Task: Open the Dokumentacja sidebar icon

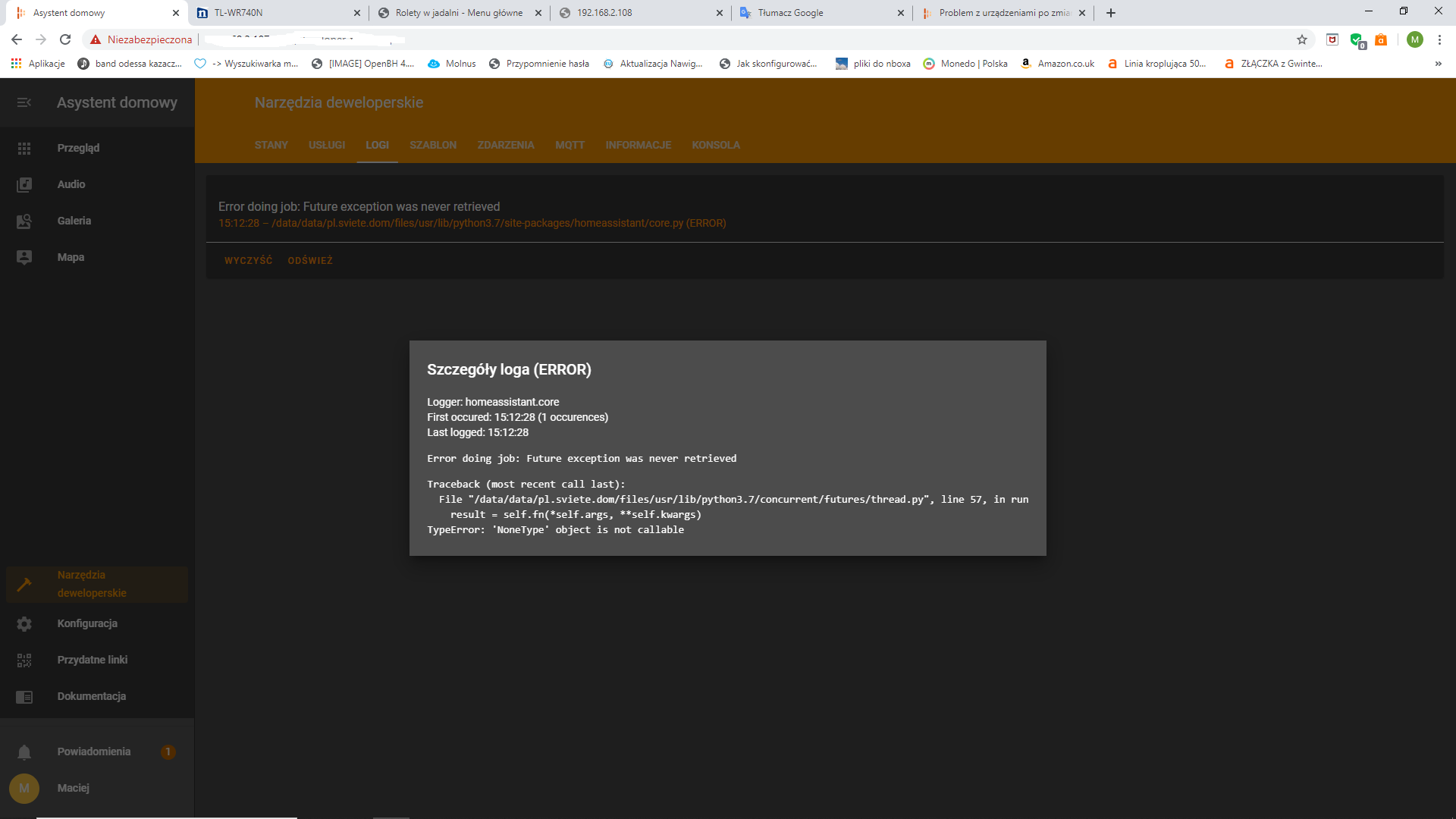Action: [24, 696]
